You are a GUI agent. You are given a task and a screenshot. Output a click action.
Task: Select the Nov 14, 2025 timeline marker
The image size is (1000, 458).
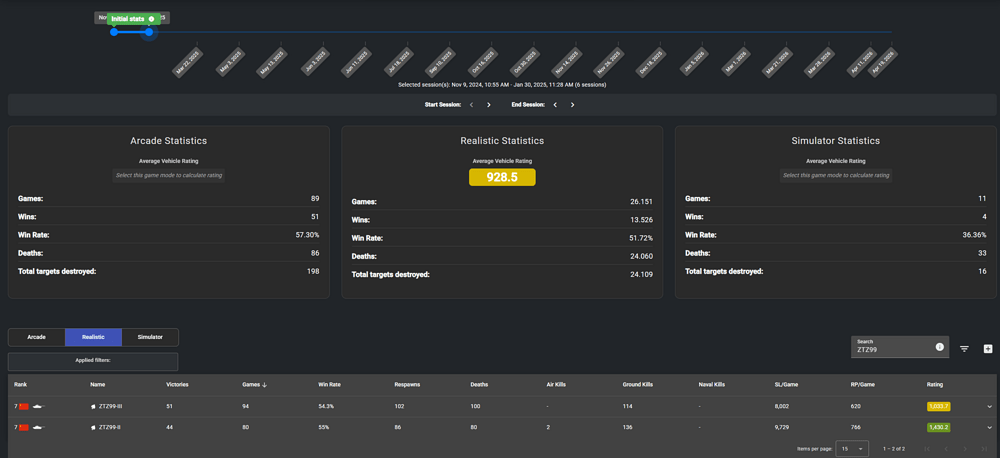click(x=566, y=63)
